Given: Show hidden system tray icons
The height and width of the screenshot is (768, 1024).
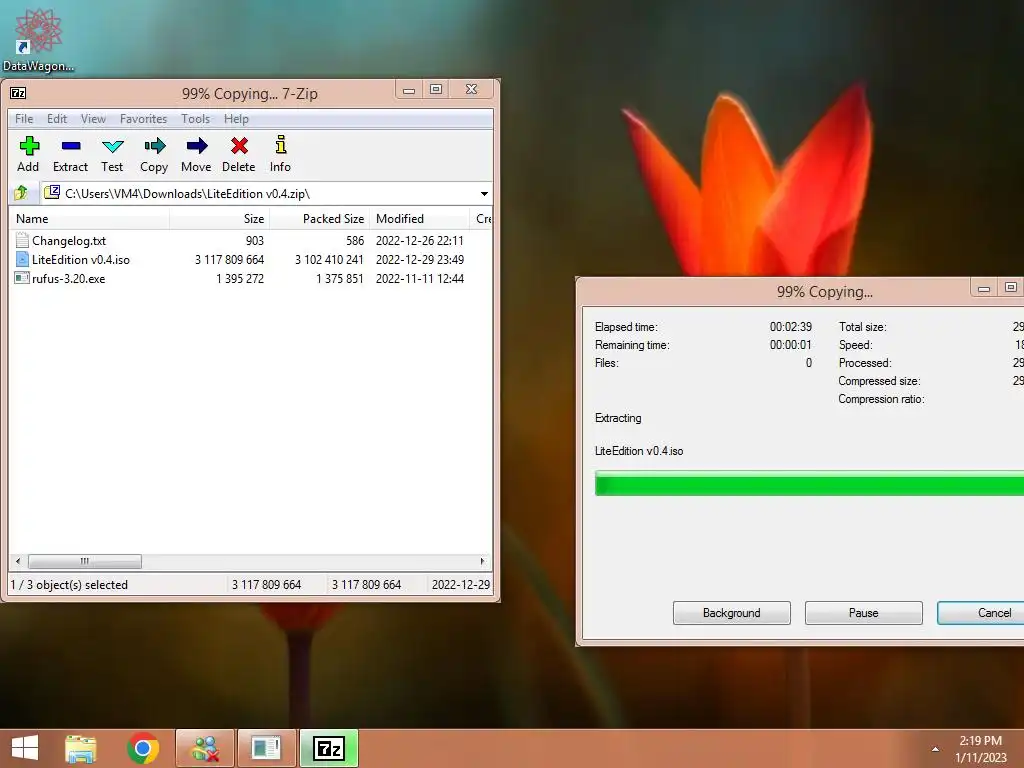Looking at the screenshot, I should 935,749.
